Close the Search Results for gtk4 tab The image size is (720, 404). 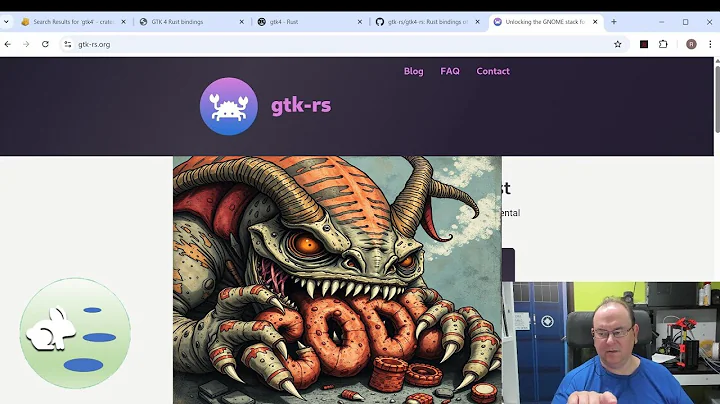pos(124,22)
